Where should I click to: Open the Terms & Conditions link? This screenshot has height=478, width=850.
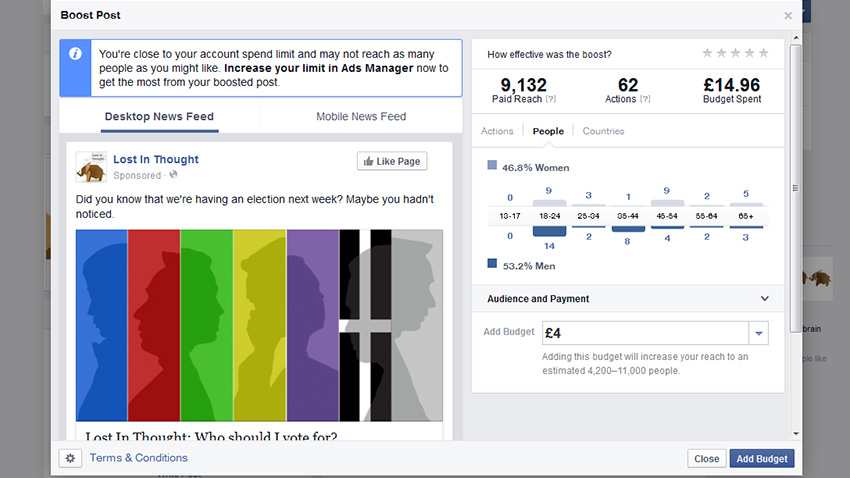[x=139, y=458]
